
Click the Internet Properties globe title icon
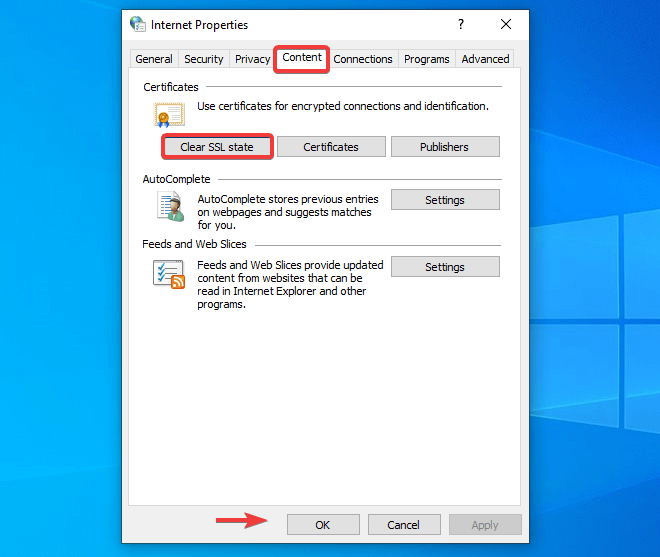click(138, 24)
